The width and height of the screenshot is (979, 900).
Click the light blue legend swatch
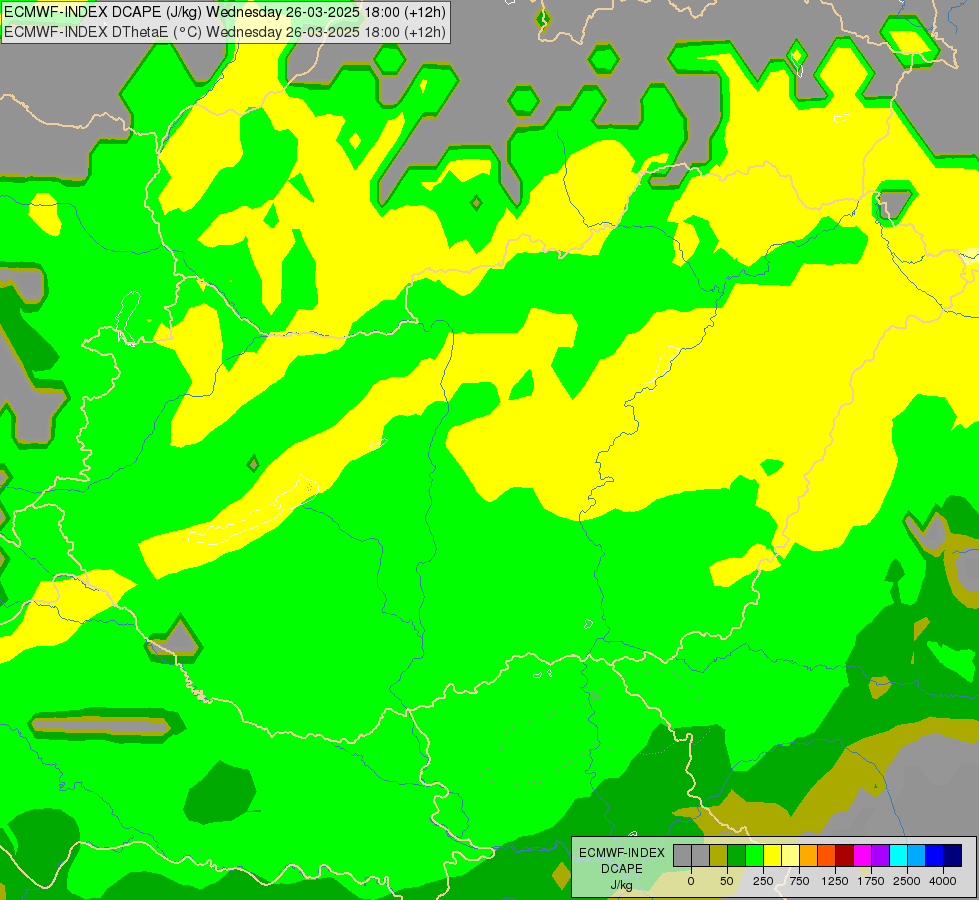click(917, 856)
